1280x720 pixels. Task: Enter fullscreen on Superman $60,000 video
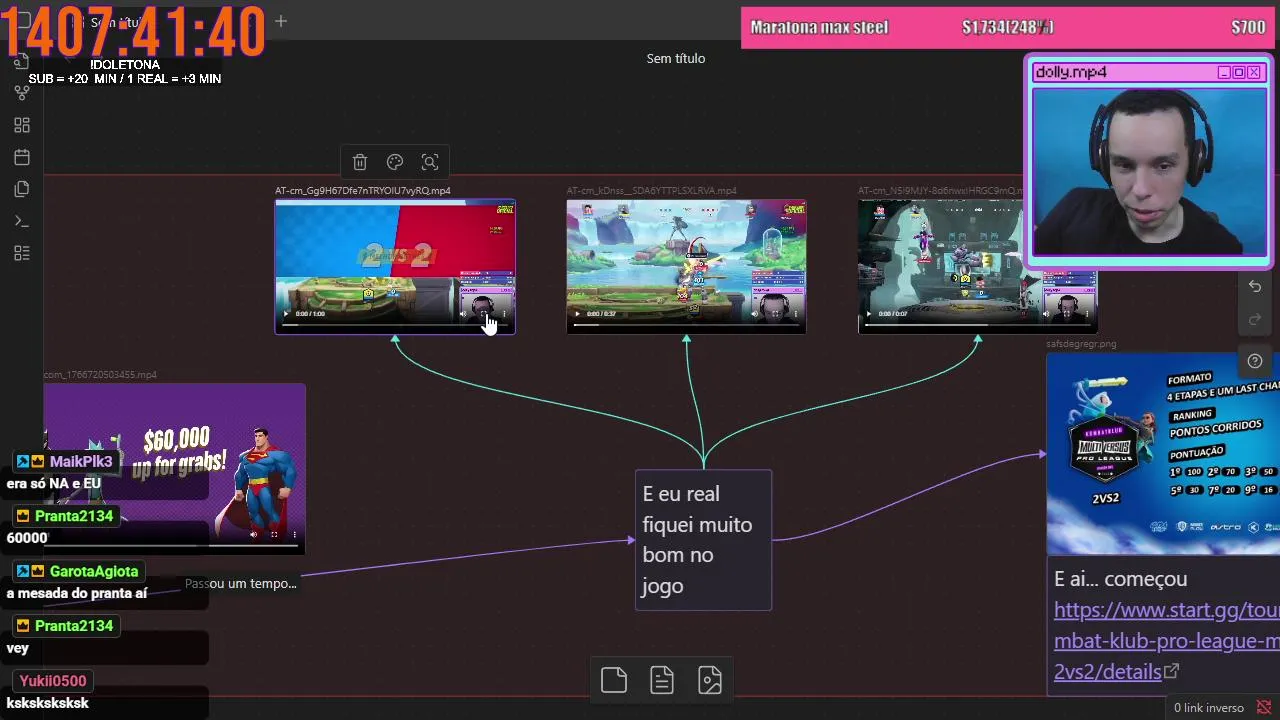pyautogui.click(x=274, y=534)
